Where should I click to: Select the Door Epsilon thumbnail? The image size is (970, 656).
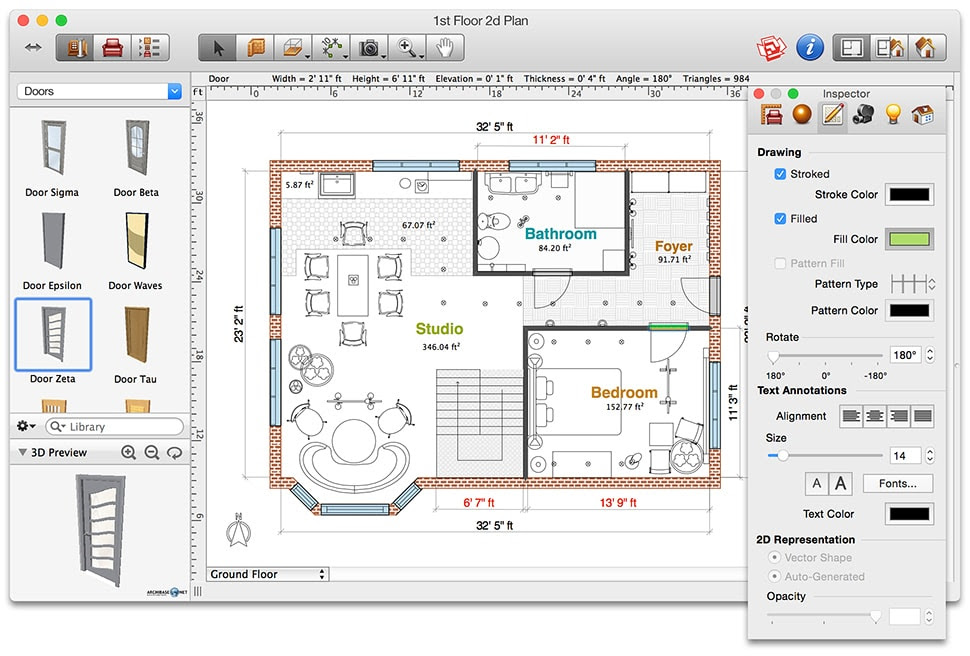53,241
